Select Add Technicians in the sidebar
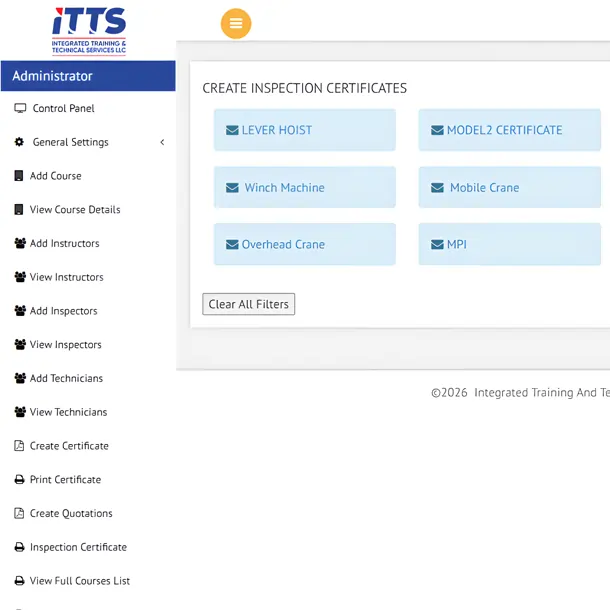Viewport: 610px width, 610px height. 66,378
